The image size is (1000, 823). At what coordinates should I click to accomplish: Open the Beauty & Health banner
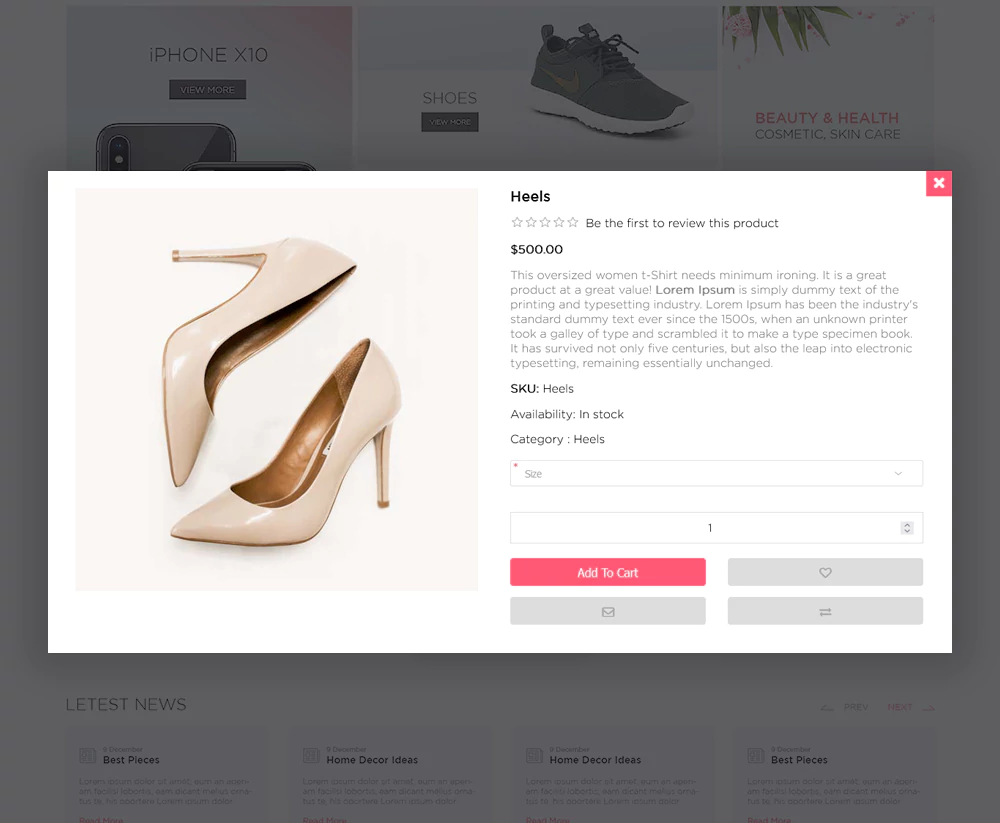[x=827, y=125]
